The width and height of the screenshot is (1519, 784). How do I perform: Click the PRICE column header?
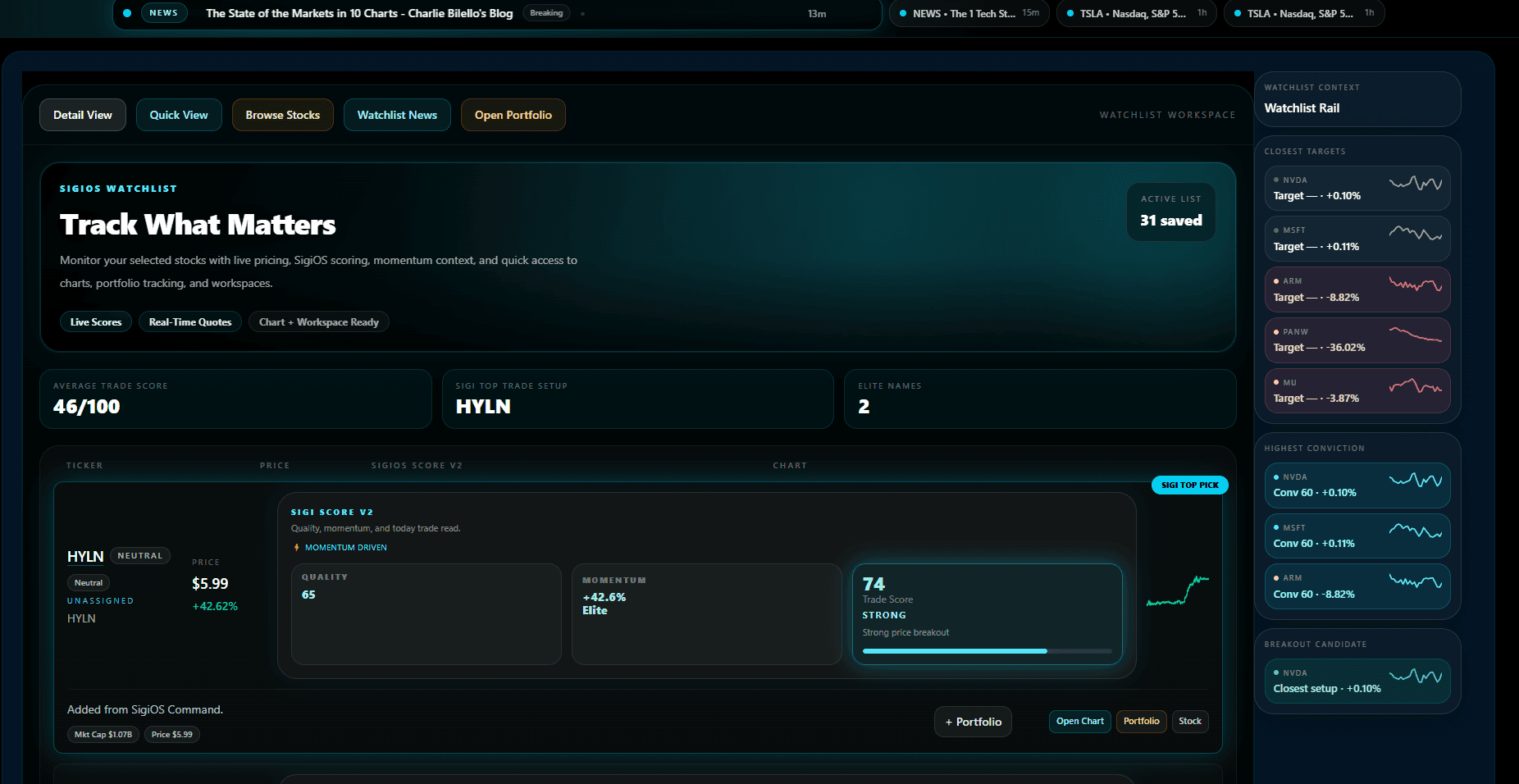coord(275,466)
